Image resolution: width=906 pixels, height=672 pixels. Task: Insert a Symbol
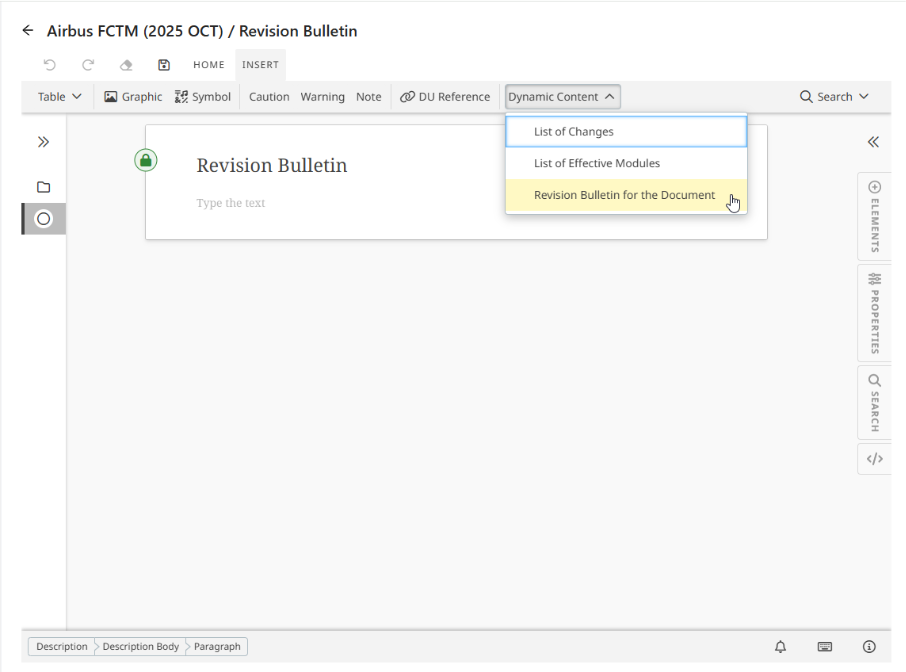pyautogui.click(x=203, y=96)
